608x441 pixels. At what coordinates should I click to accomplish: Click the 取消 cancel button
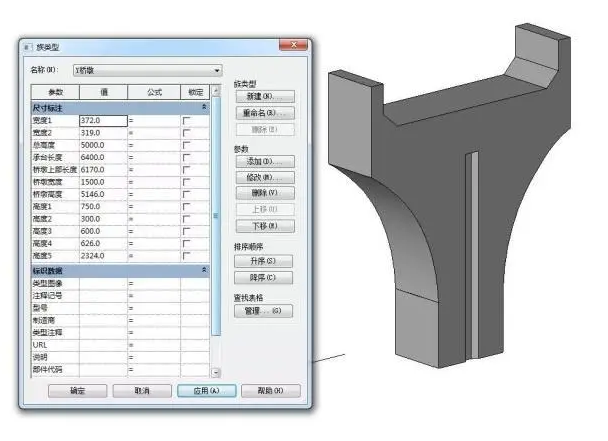pyautogui.click(x=142, y=391)
